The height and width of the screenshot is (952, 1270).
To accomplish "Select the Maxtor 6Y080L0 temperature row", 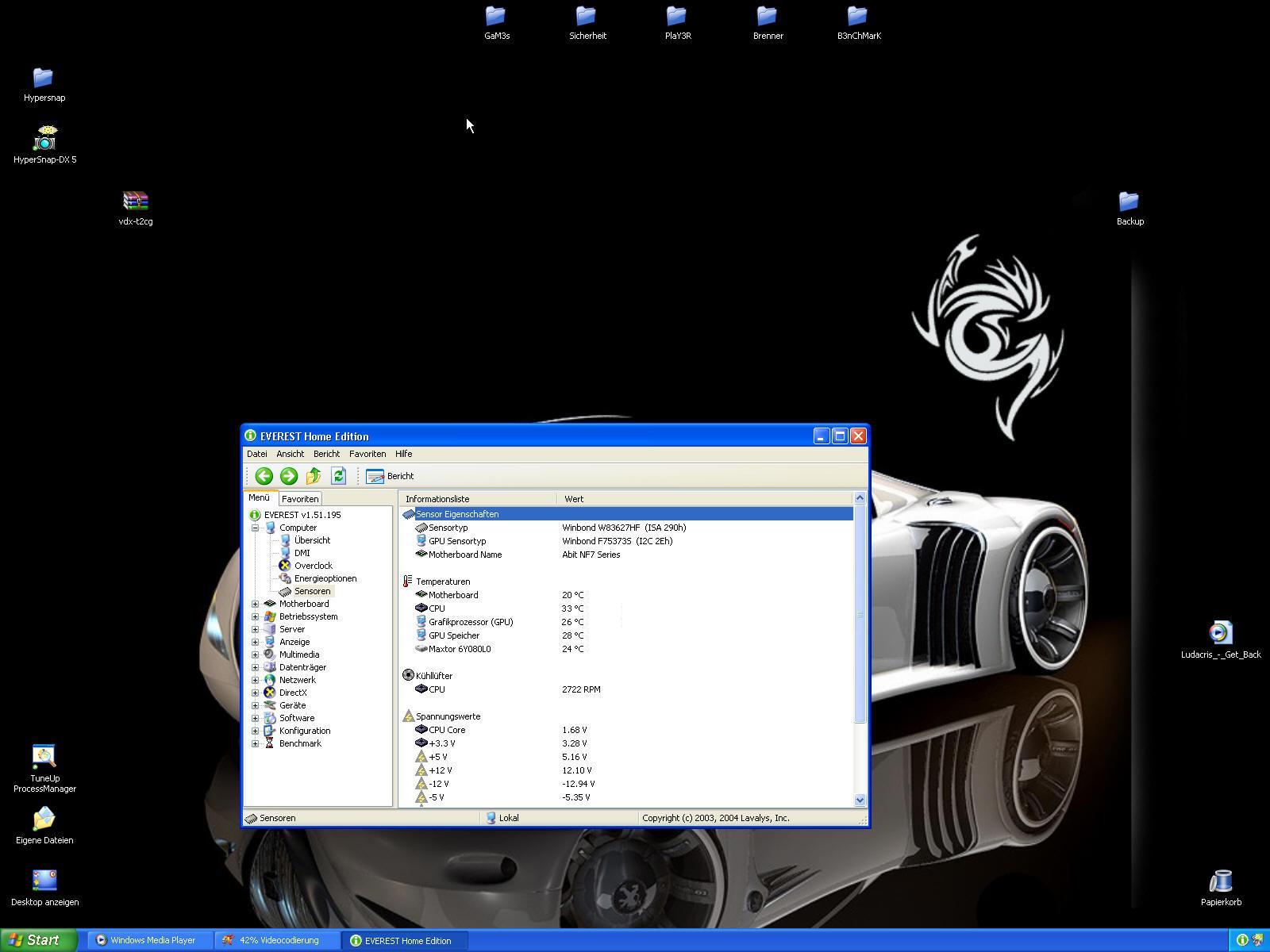I will click(627, 649).
